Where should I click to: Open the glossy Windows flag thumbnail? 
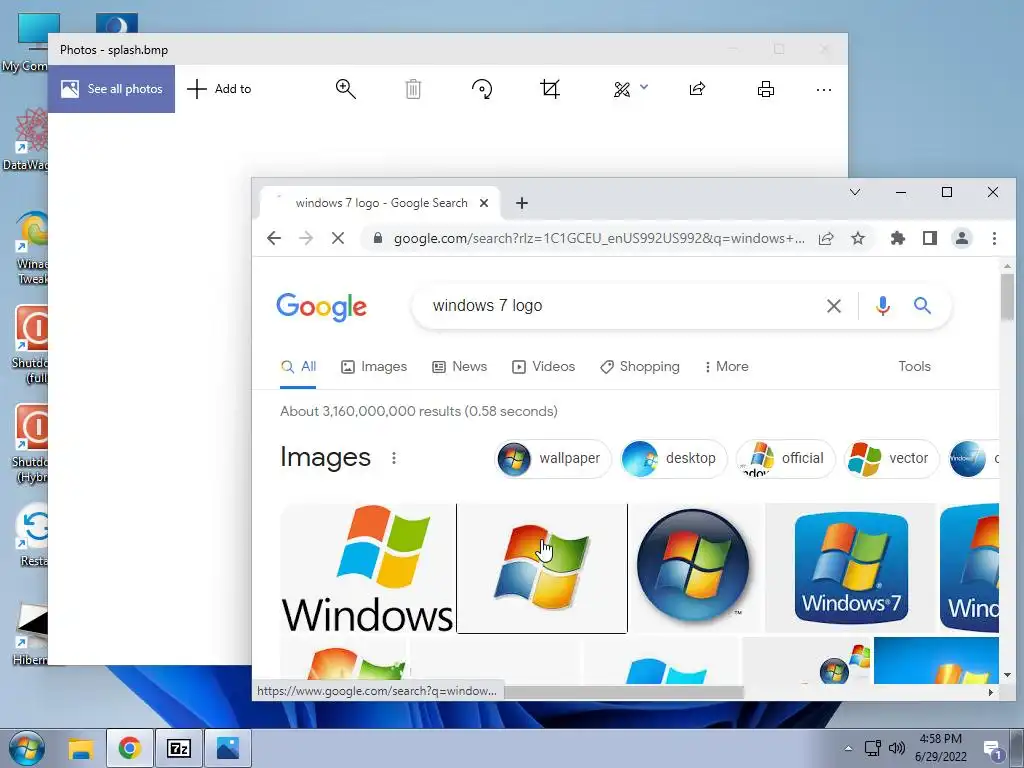click(542, 568)
